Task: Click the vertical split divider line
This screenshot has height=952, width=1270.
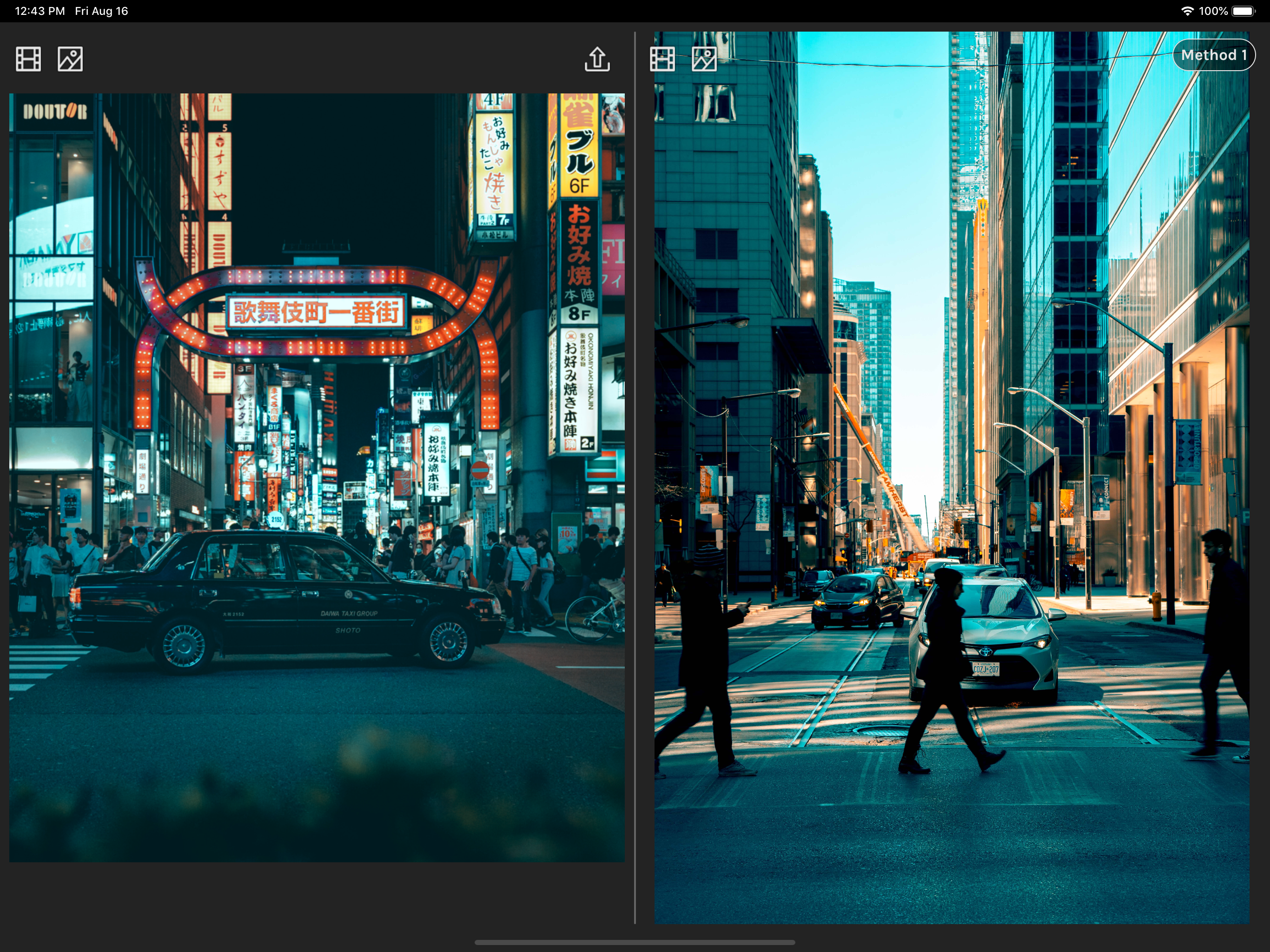Action: click(x=635, y=476)
